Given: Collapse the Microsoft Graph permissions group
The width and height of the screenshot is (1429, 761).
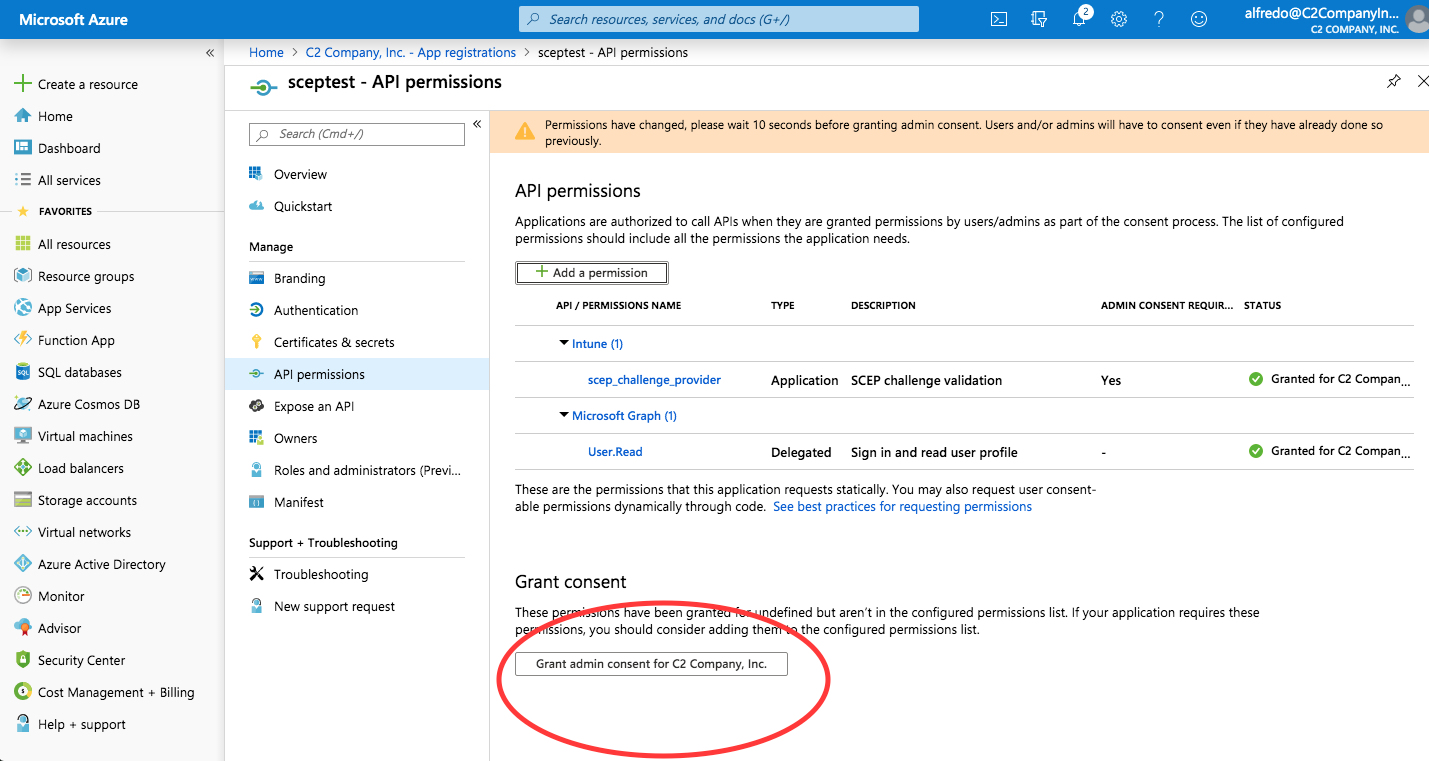Looking at the screenshot, I should (564, 416).
